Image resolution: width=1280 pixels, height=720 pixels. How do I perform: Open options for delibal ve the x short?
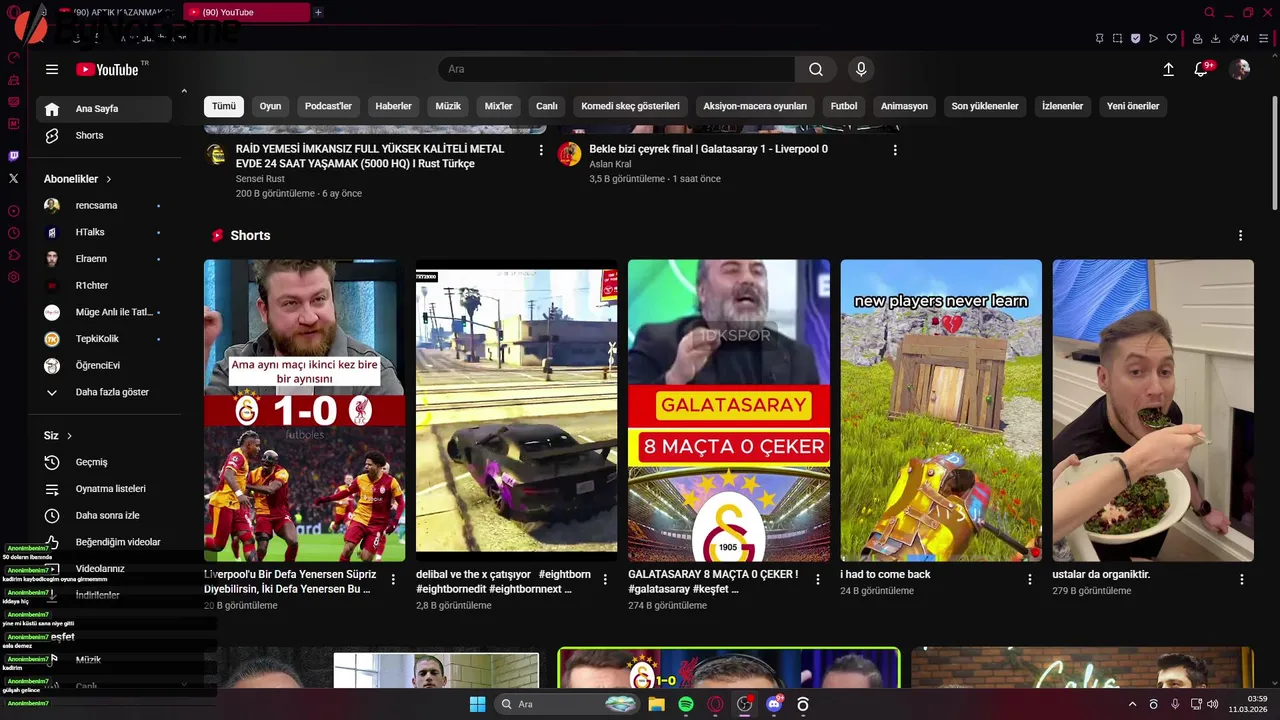coord(605,580)
